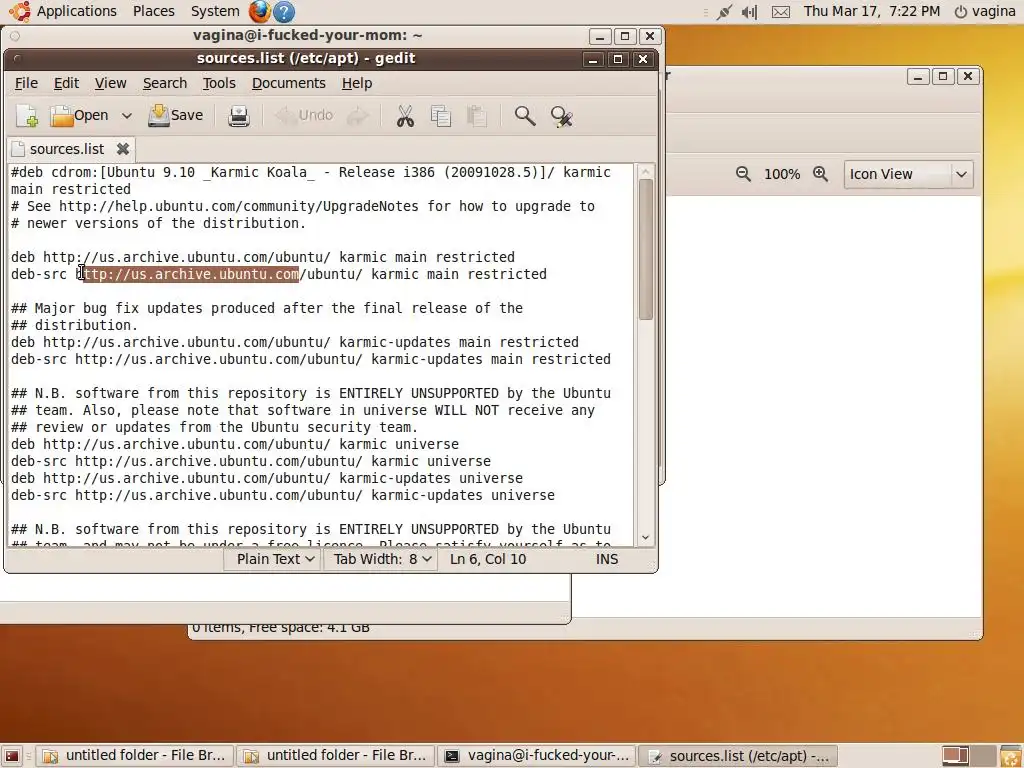Viewport: 1024px width, 768px height.
Task: Click the volume icon in the panel
Action: click(749, 12)
